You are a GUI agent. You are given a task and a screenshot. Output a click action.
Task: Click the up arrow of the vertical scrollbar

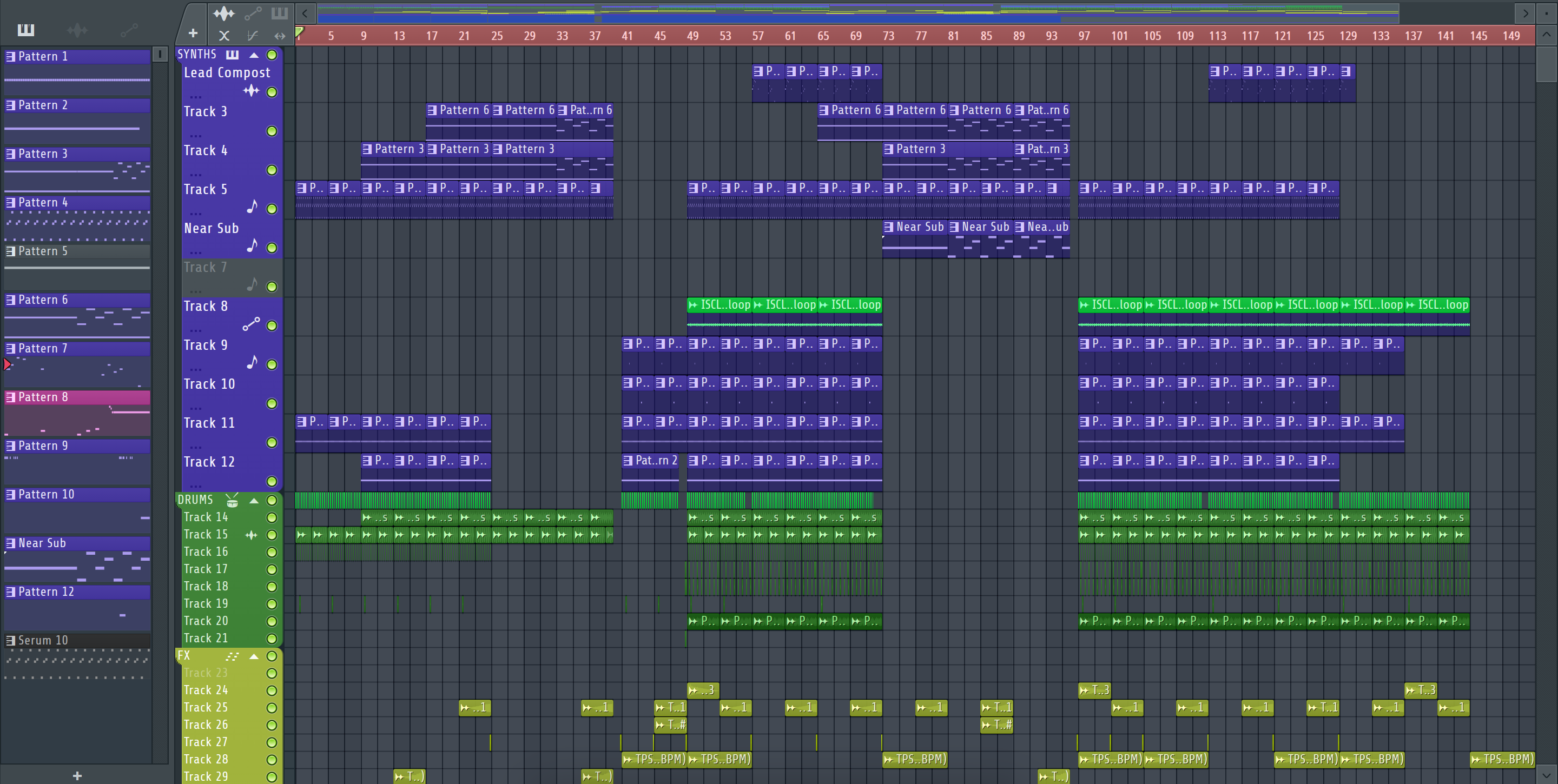pos(1546,35)
